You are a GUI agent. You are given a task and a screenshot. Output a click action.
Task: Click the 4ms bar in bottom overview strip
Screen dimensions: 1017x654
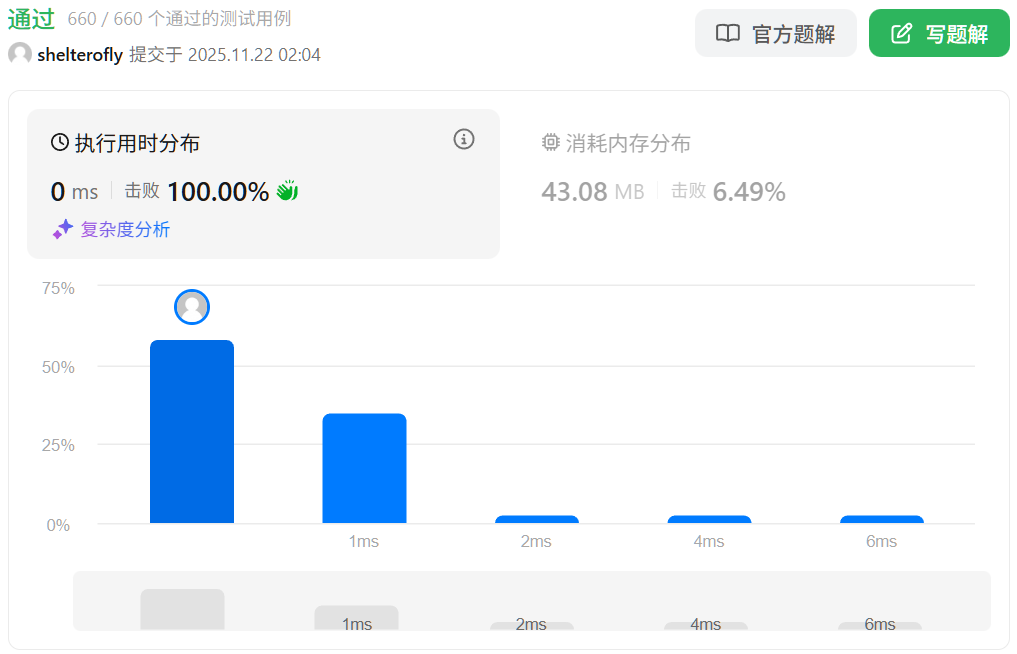pos(705,625)
